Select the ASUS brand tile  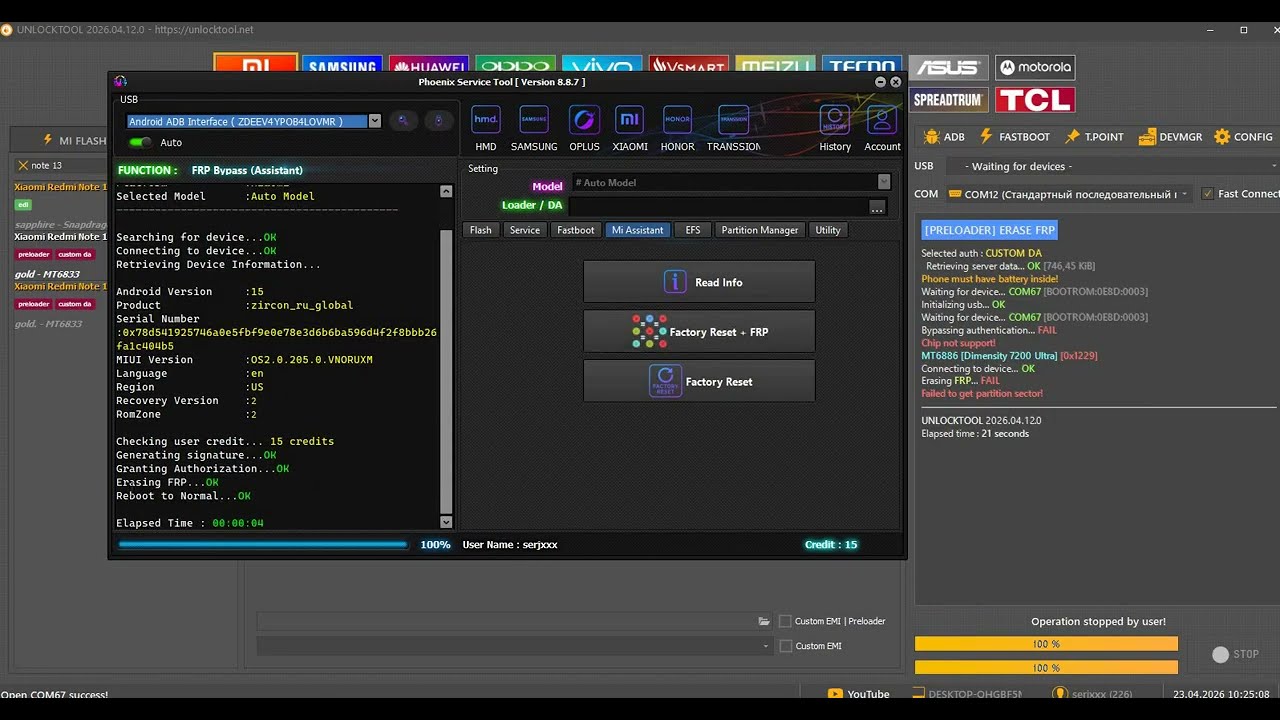point(949,68)
